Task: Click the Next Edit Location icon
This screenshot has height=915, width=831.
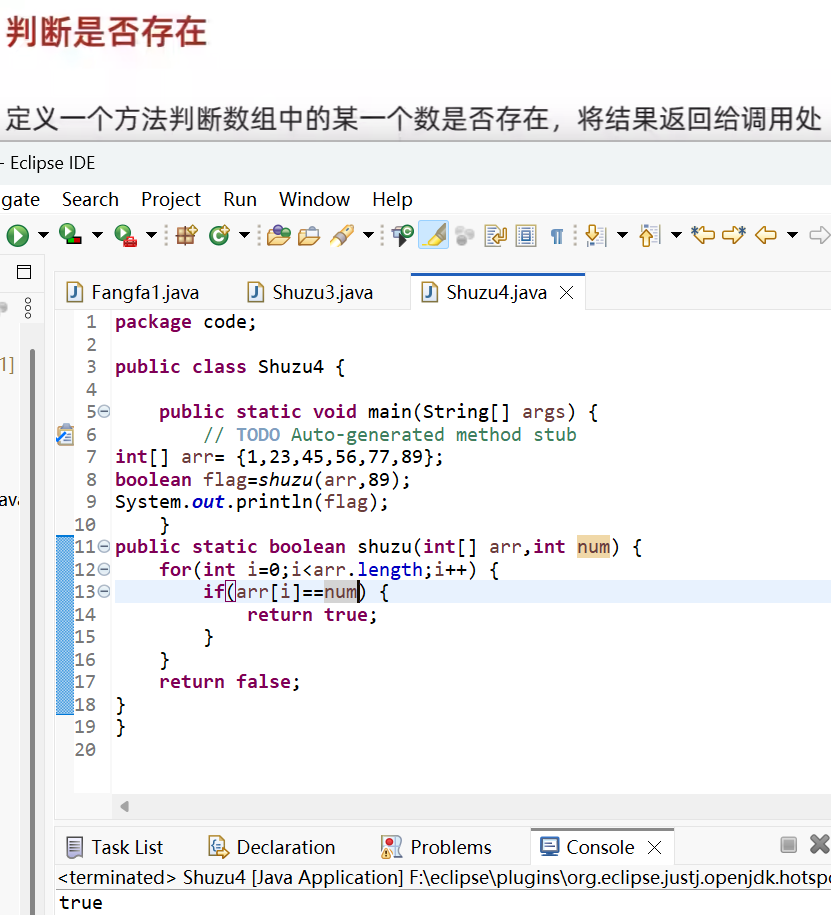Action: (x=734, y=235)
